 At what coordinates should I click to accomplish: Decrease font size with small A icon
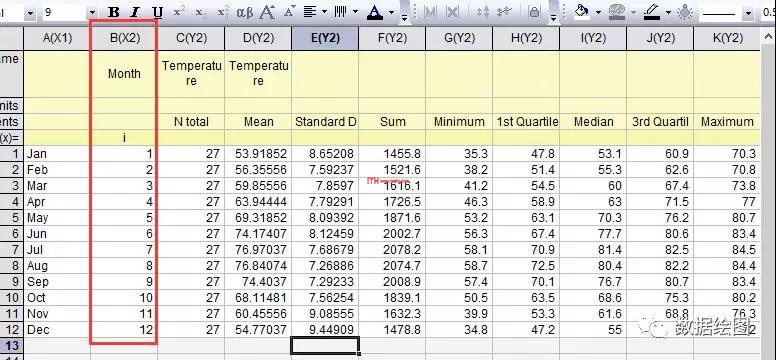coord(289,10)
